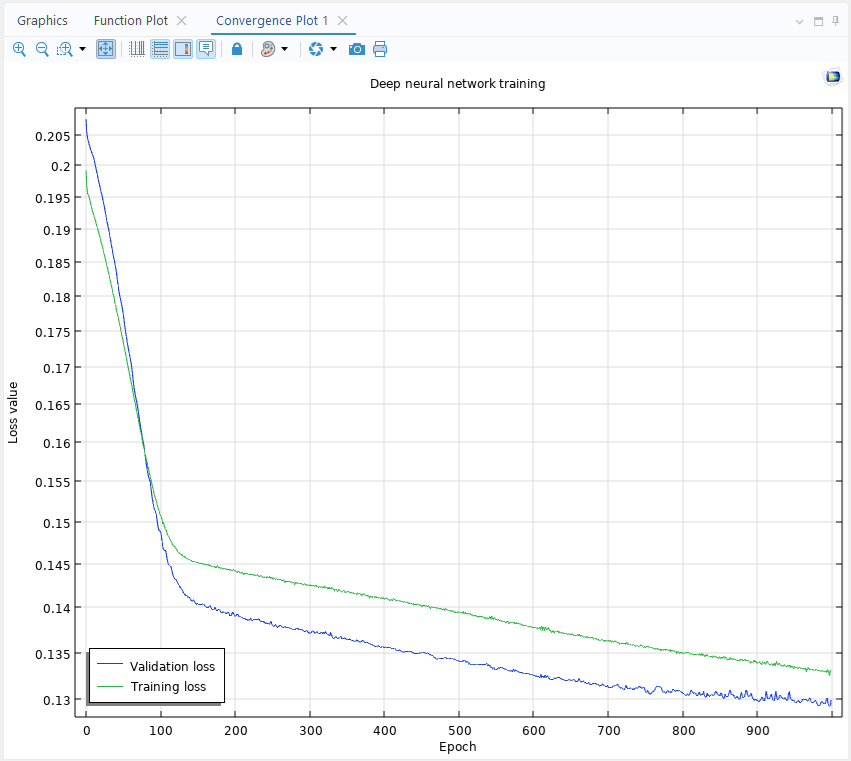Click the Print icon

380,49
